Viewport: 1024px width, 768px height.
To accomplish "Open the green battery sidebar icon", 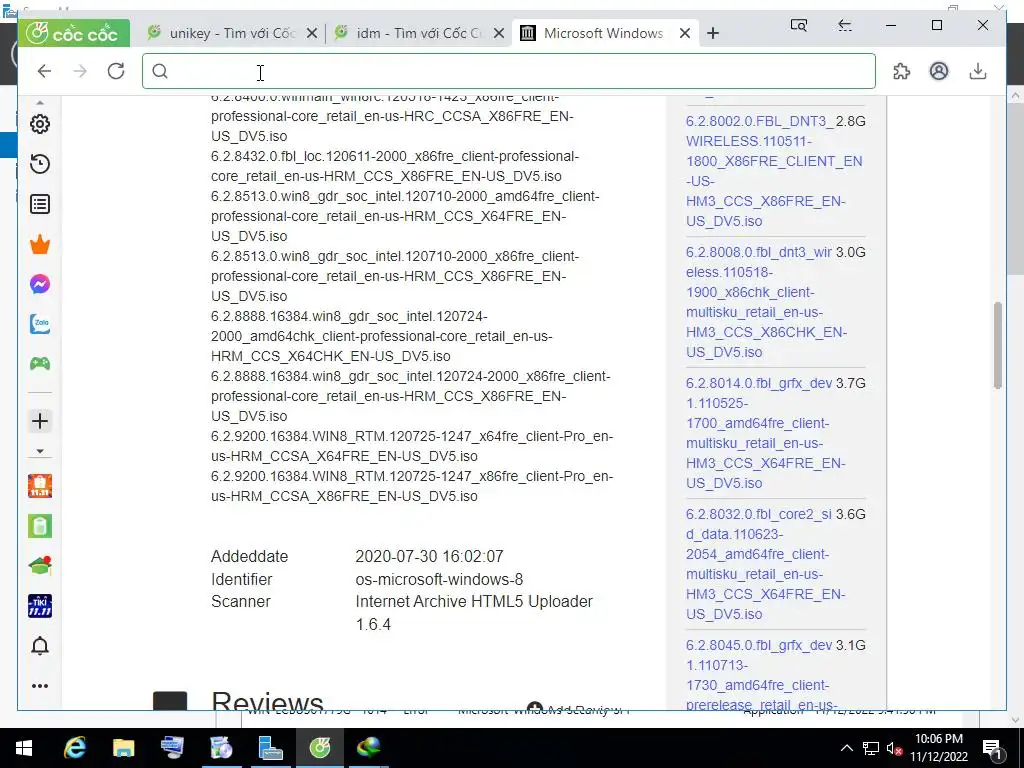I will (x=40, y=526).
